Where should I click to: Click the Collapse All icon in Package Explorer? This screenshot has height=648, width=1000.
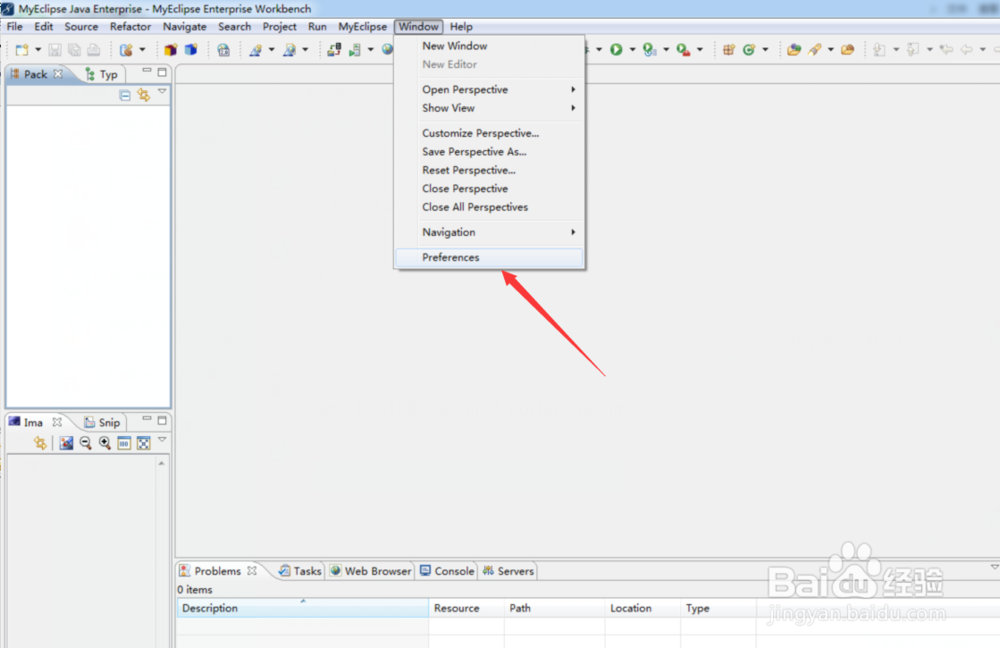(125, 96)
